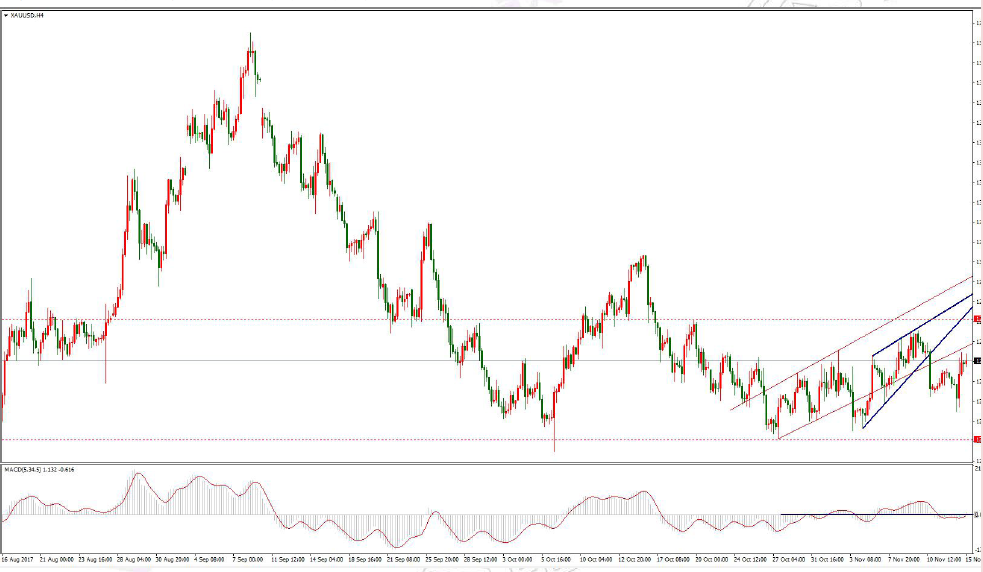The height and width of the screenshot is (572, 983).
Task: Click the 5 Oct 16:00 time label
Action: (556, 559)
